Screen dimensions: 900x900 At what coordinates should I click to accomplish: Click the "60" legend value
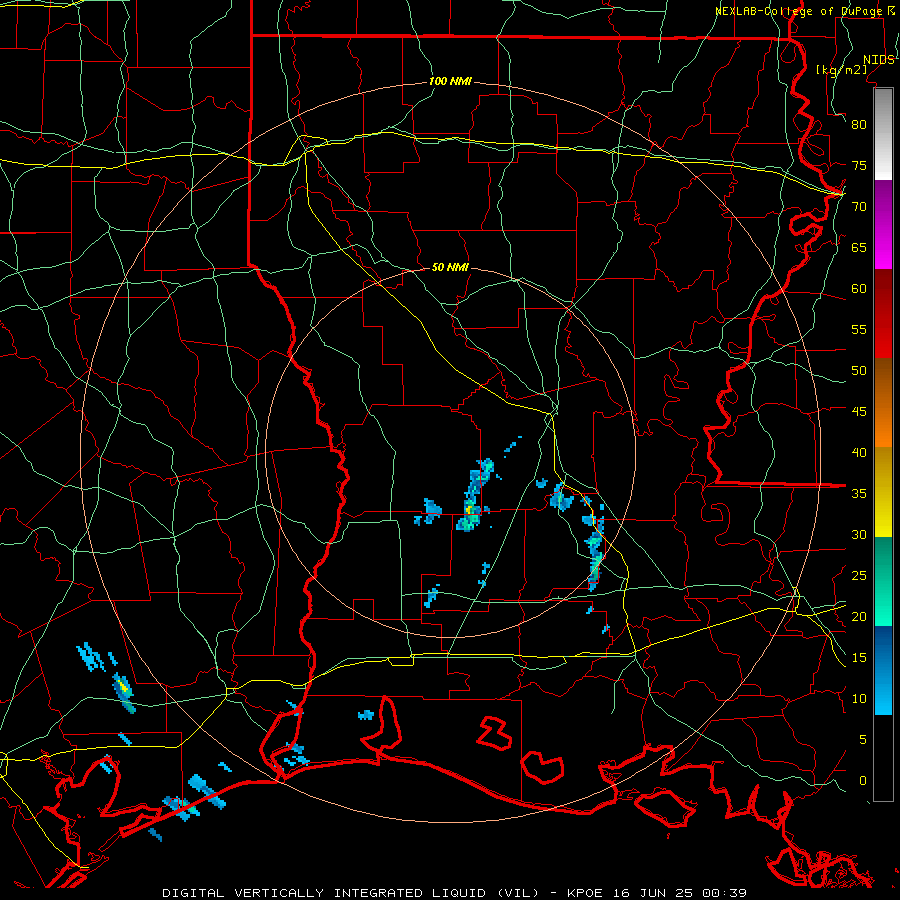[859, 289]
